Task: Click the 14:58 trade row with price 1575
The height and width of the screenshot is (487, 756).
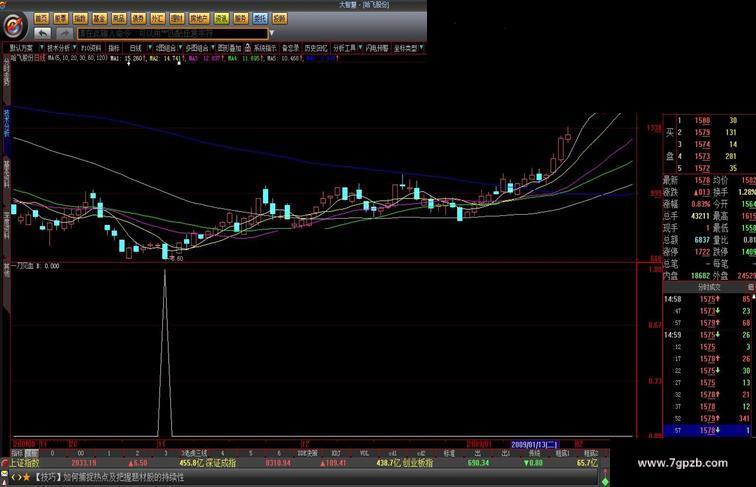Action: click(x=709, y=299)
